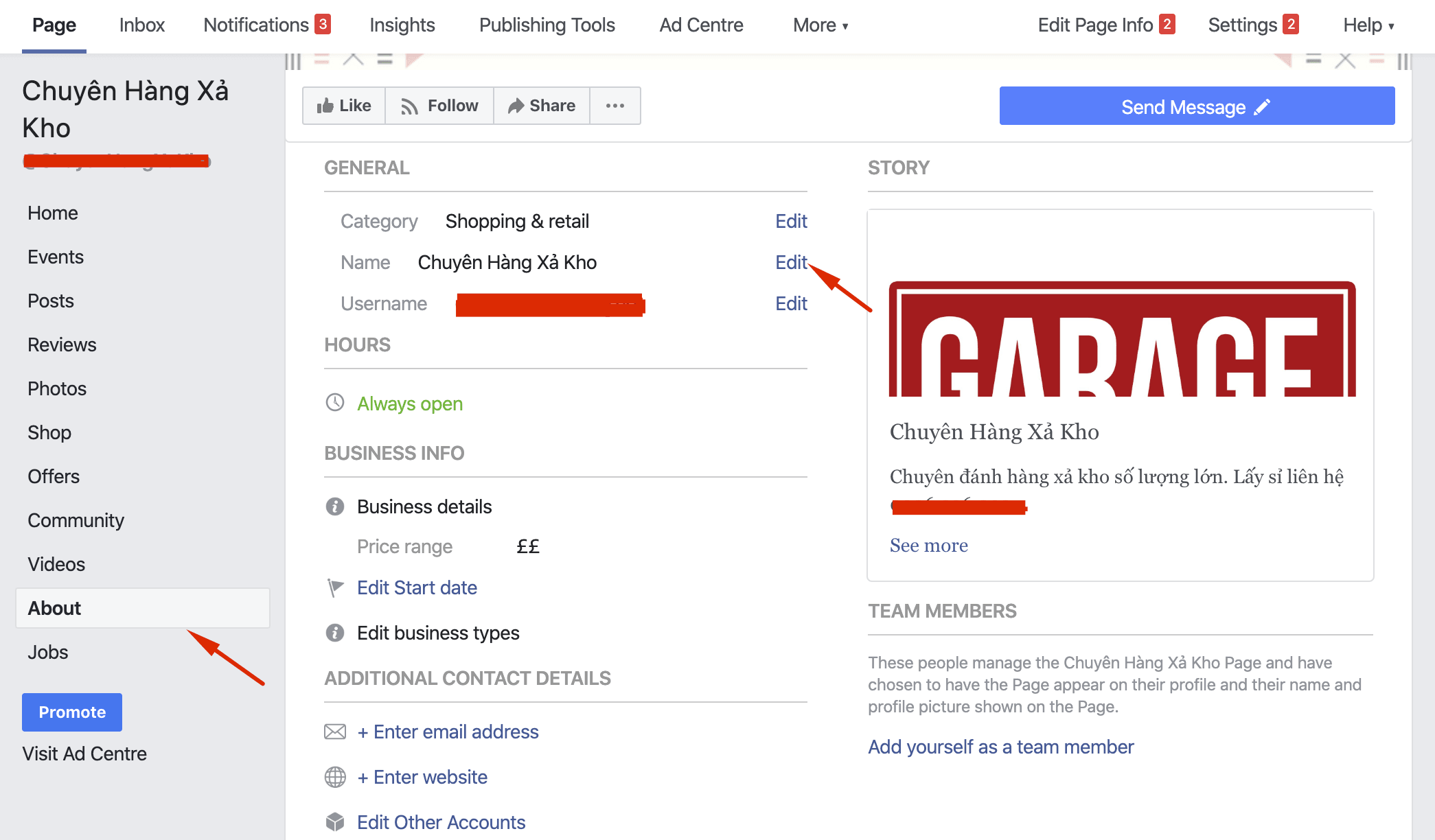Click Edit next to Username
The height and width of the screenshot is (840, 1435).
click(791, 303)
